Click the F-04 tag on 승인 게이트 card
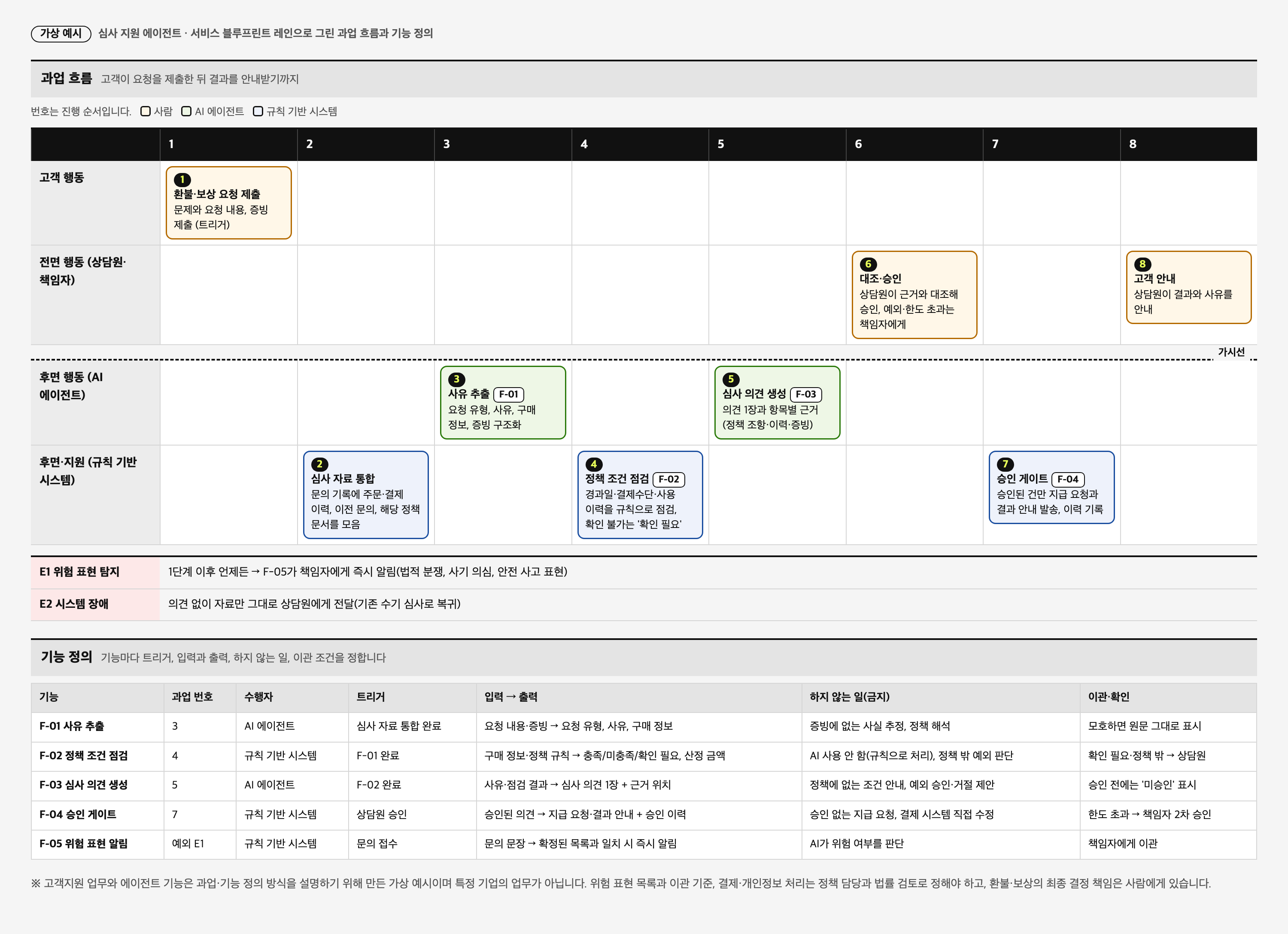 click(1068, 479)
